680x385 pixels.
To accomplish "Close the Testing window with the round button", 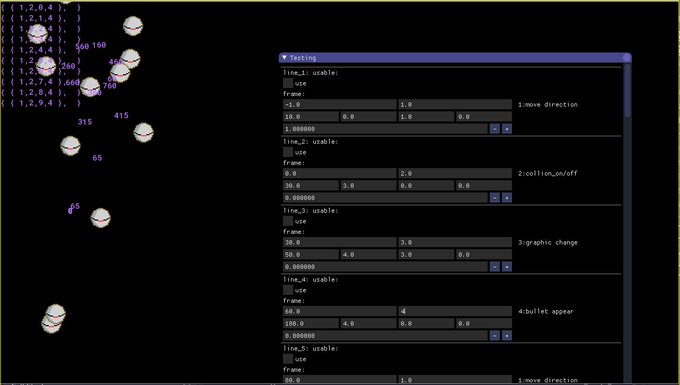I will [x=626, y=58].
